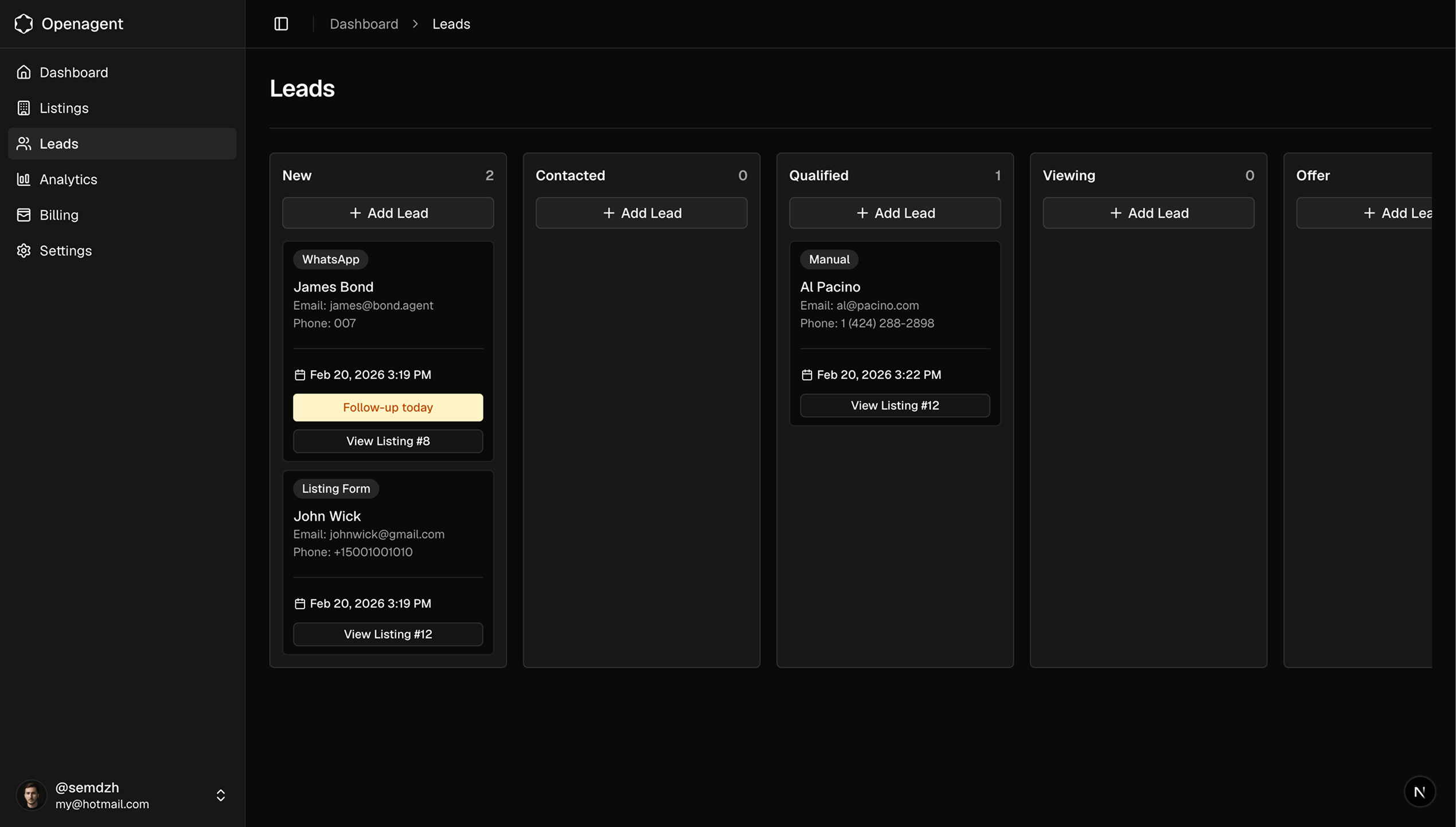The height and width of the screenshot is (827, 1456).
Task: Toggle the Listing Form badge on John Wick
Action: pyautogui.click(x=335, y=488)
